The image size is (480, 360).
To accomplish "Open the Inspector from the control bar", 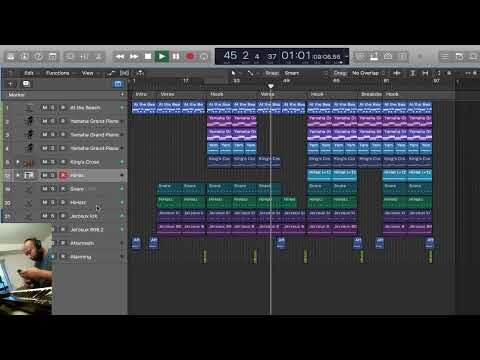I will pyautogui.click(x=25, y=57).
